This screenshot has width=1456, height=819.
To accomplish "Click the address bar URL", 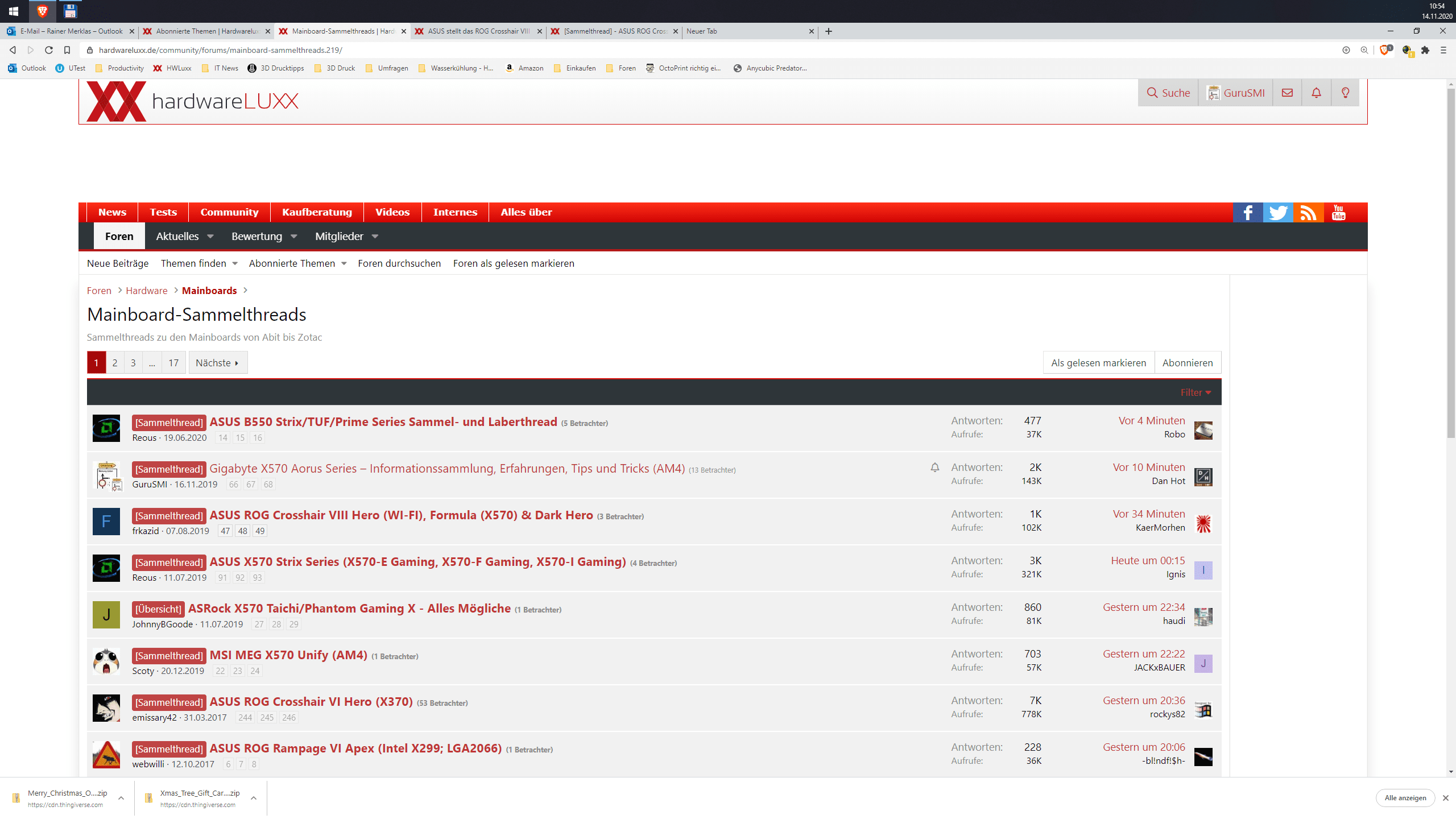I will tap(221, 50).
